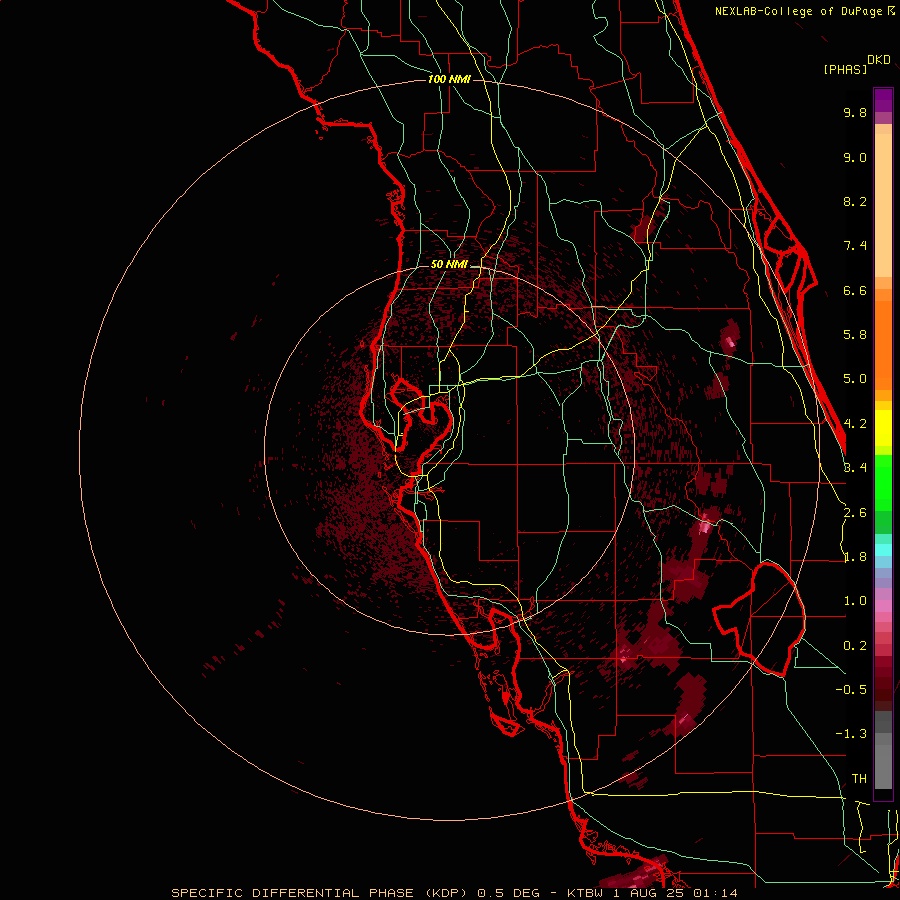Pick the bright green segment of the color bar
This screenshot has height=900, width=900.
click(x=883, y=483)
